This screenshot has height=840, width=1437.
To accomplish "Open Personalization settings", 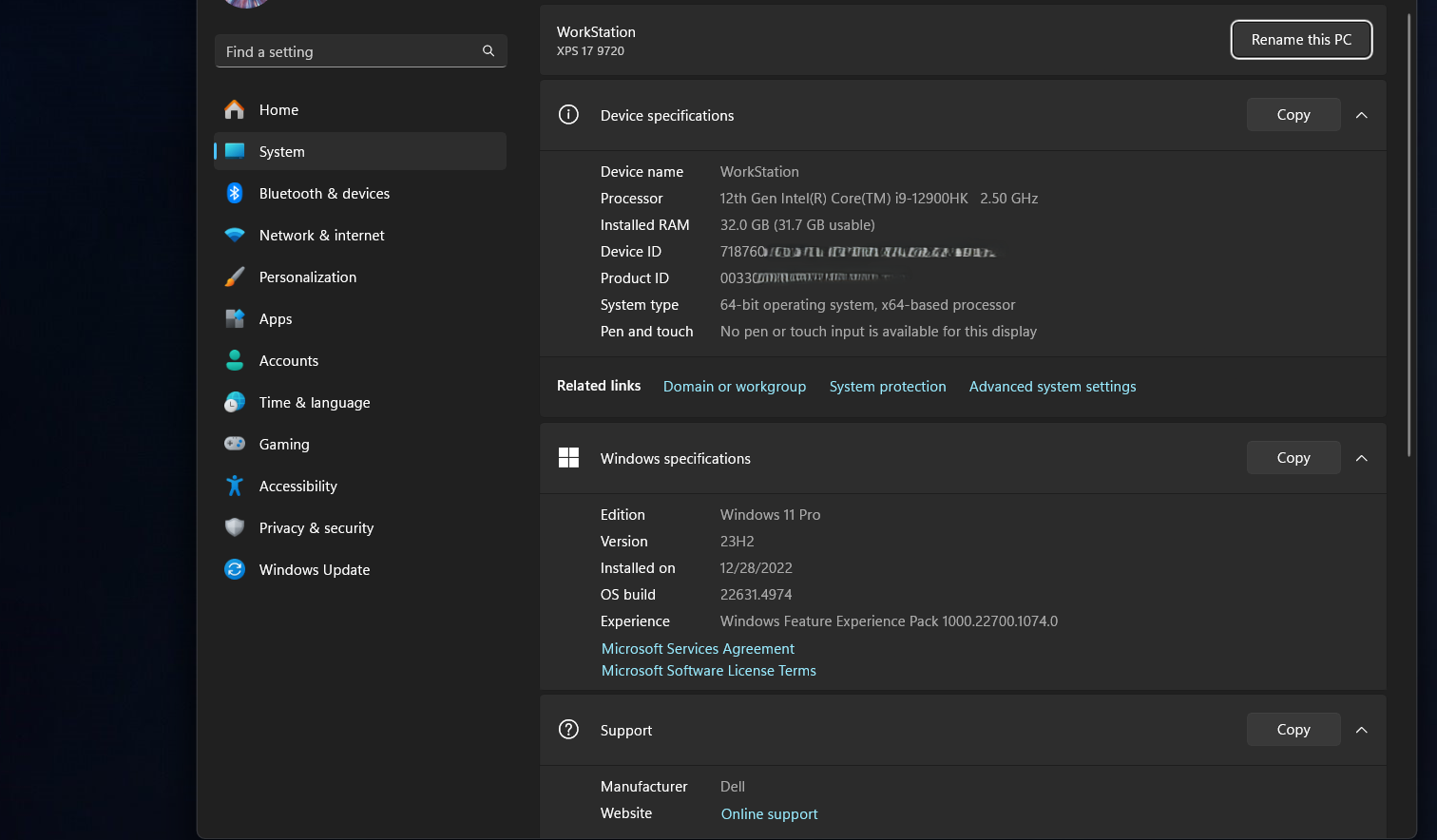I will point(360,277).
